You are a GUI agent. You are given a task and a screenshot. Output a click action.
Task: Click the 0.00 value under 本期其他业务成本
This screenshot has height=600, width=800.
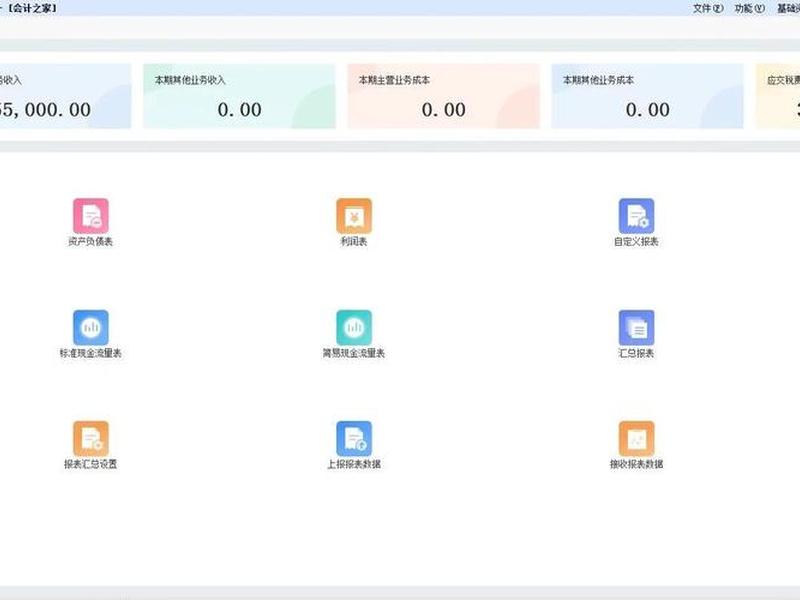(x=647, y=110)
